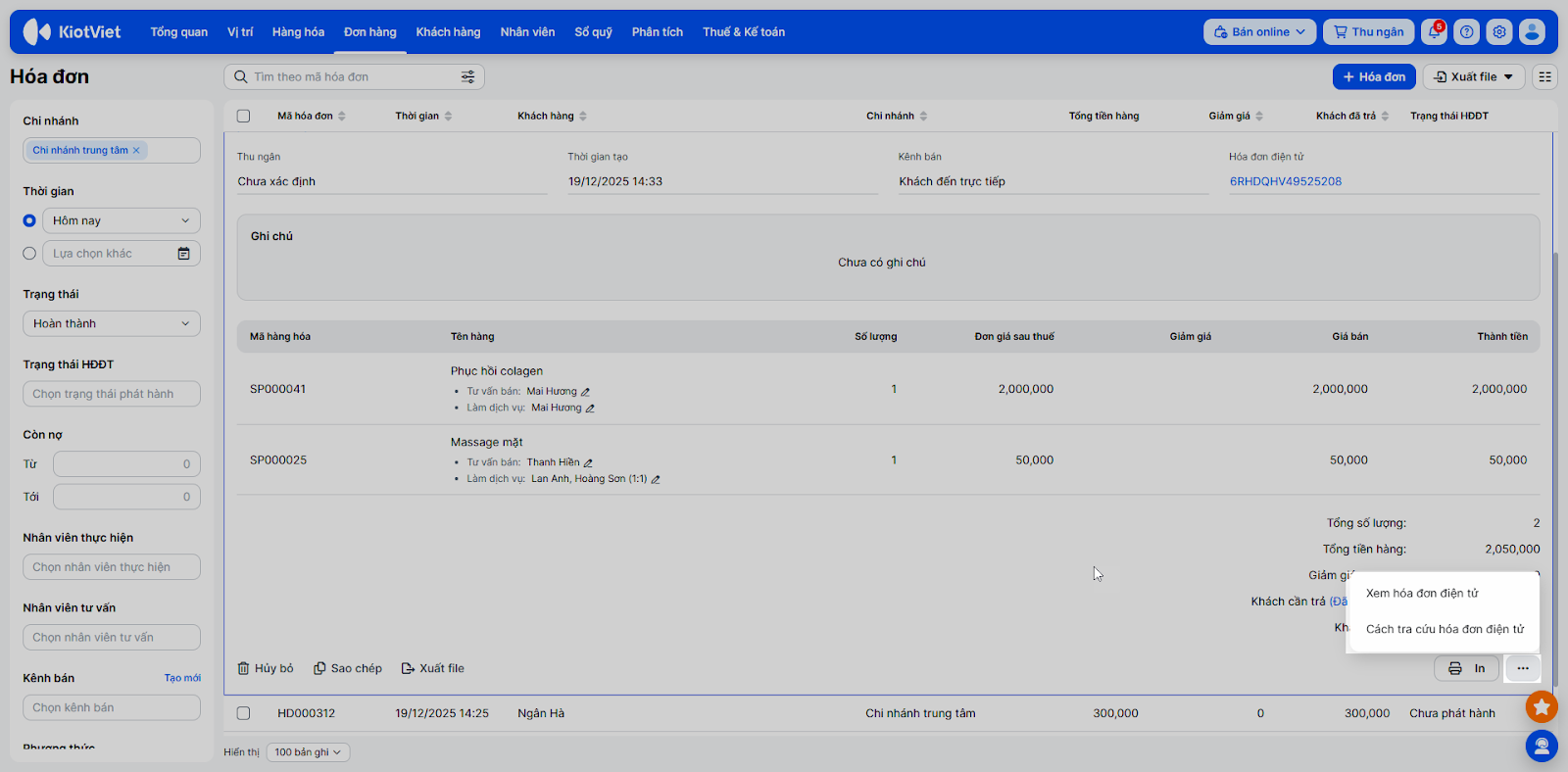1568x772 pixels.
Task: Open the Trạng thái Hoàn thành dropdown
Action: 112,324
